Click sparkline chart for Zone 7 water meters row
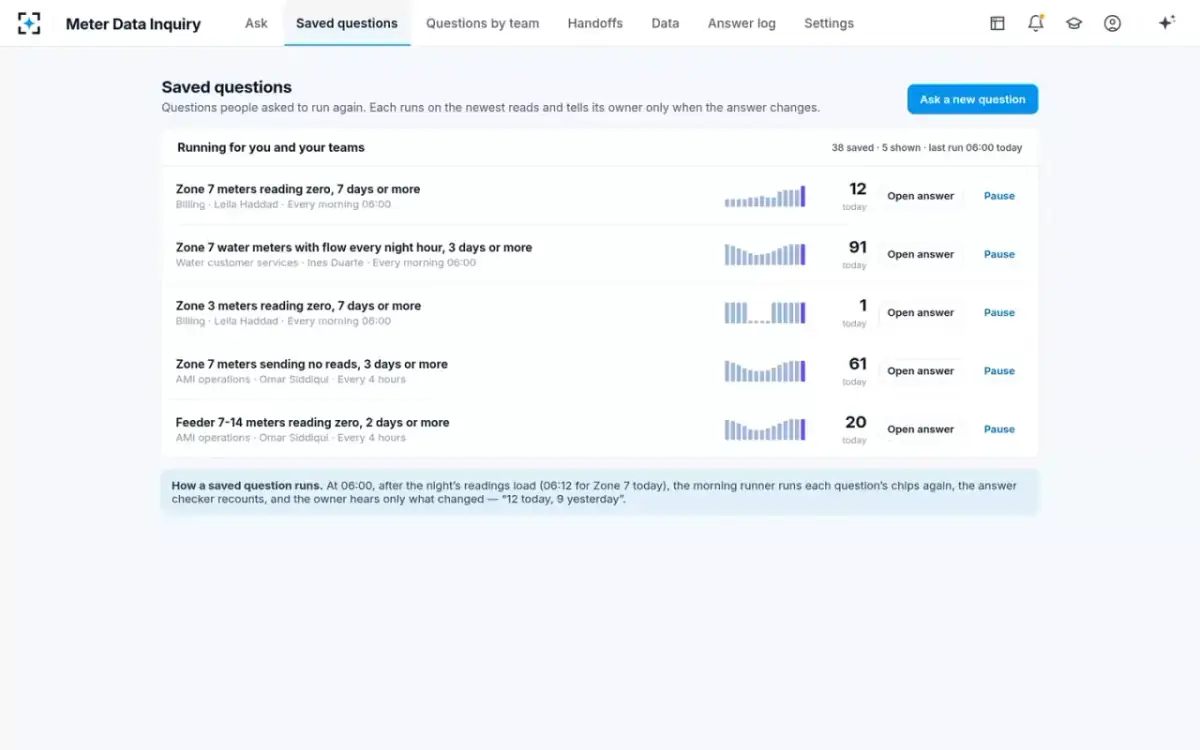The height and width of the screenshot is (750, 1200). pos(765,254)
